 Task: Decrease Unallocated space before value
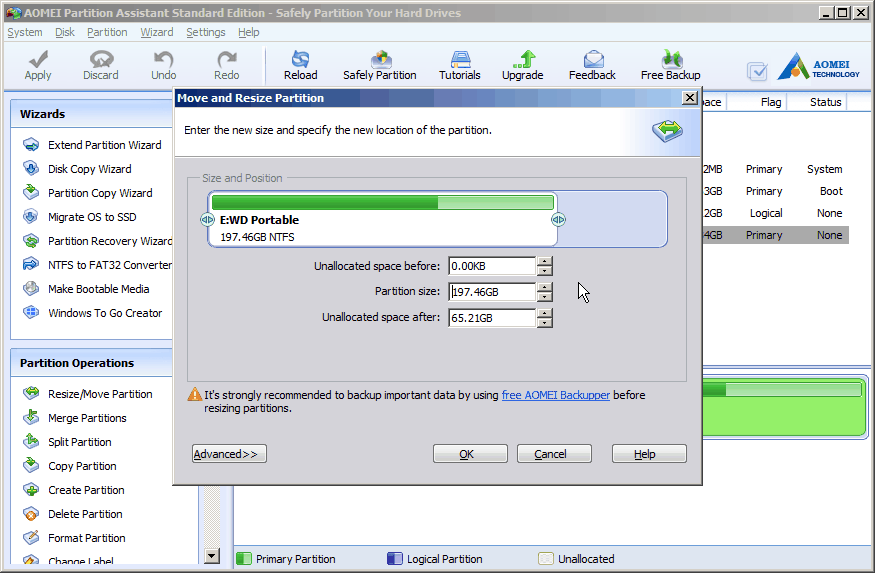coord(545,271)
